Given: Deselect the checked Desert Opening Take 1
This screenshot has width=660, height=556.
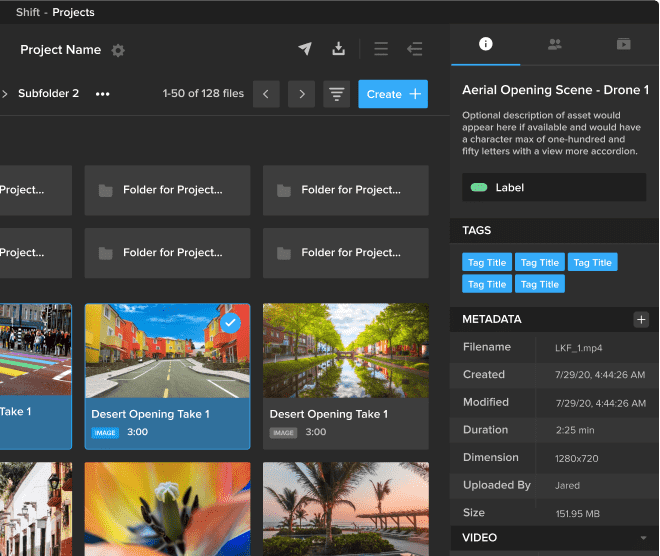Looking at the screenshot, I should [x=230, y=323].
